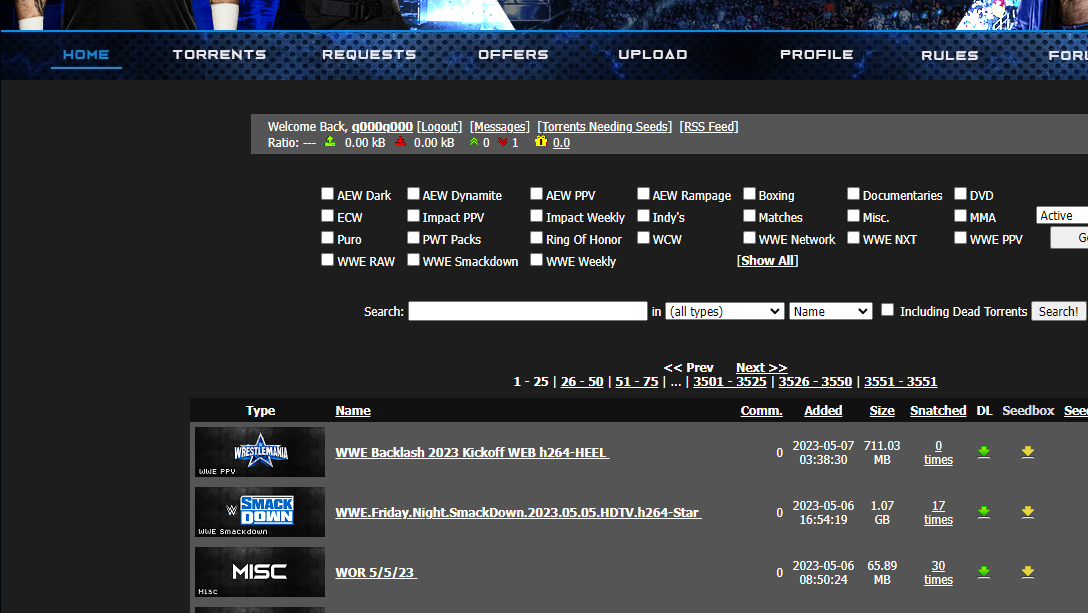Sort torrents by Snatched column
This screenshot has height=613, width=1088.
(938, 410)
